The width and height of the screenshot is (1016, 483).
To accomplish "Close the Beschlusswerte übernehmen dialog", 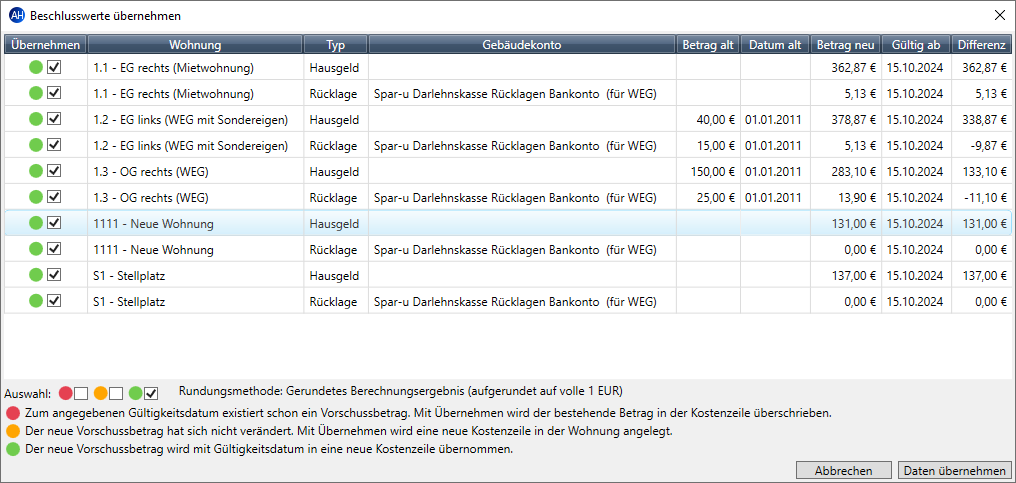I will tap(1000, 16).
